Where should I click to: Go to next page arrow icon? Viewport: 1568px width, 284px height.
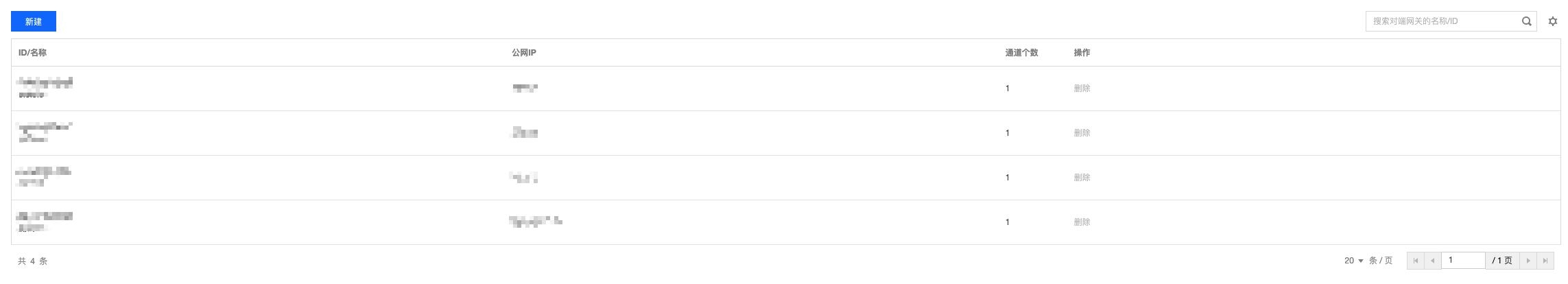click(x=1528, y=261)
